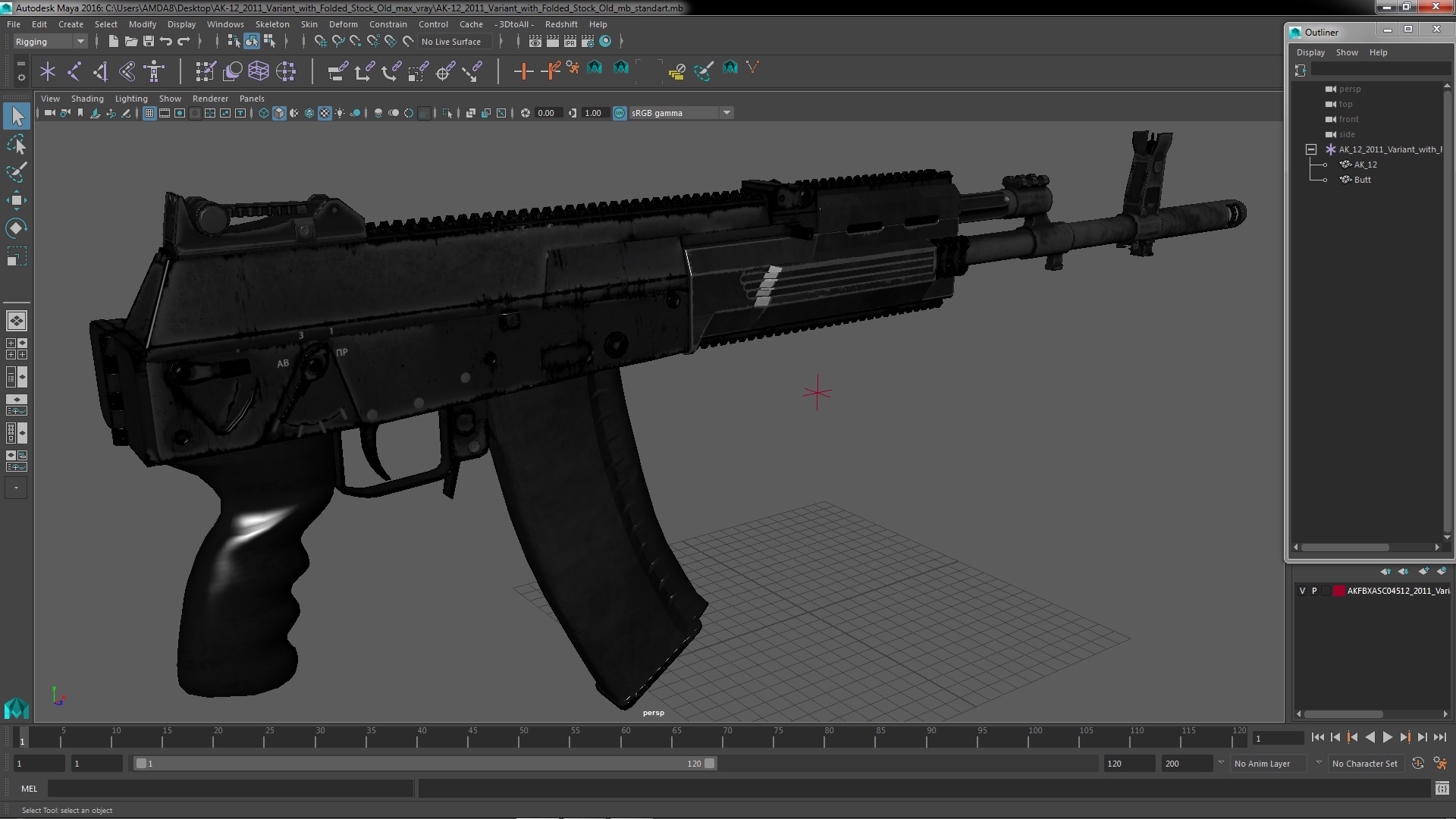Viewport: 1456px width, 819px height.
Task: Click the Create Joint shelf icon
Action: [x=74, y=72]
